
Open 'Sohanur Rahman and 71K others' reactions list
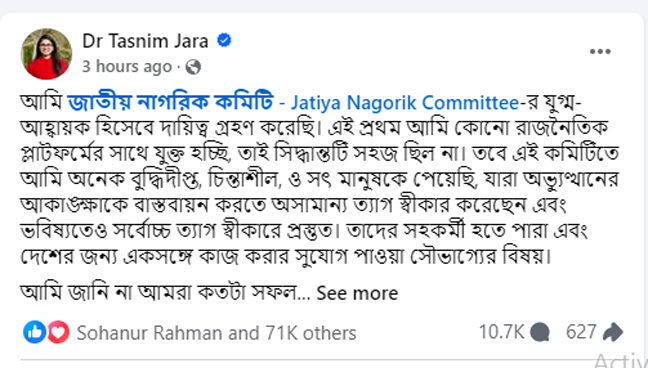pyautogui.click(x=216, y=333)
